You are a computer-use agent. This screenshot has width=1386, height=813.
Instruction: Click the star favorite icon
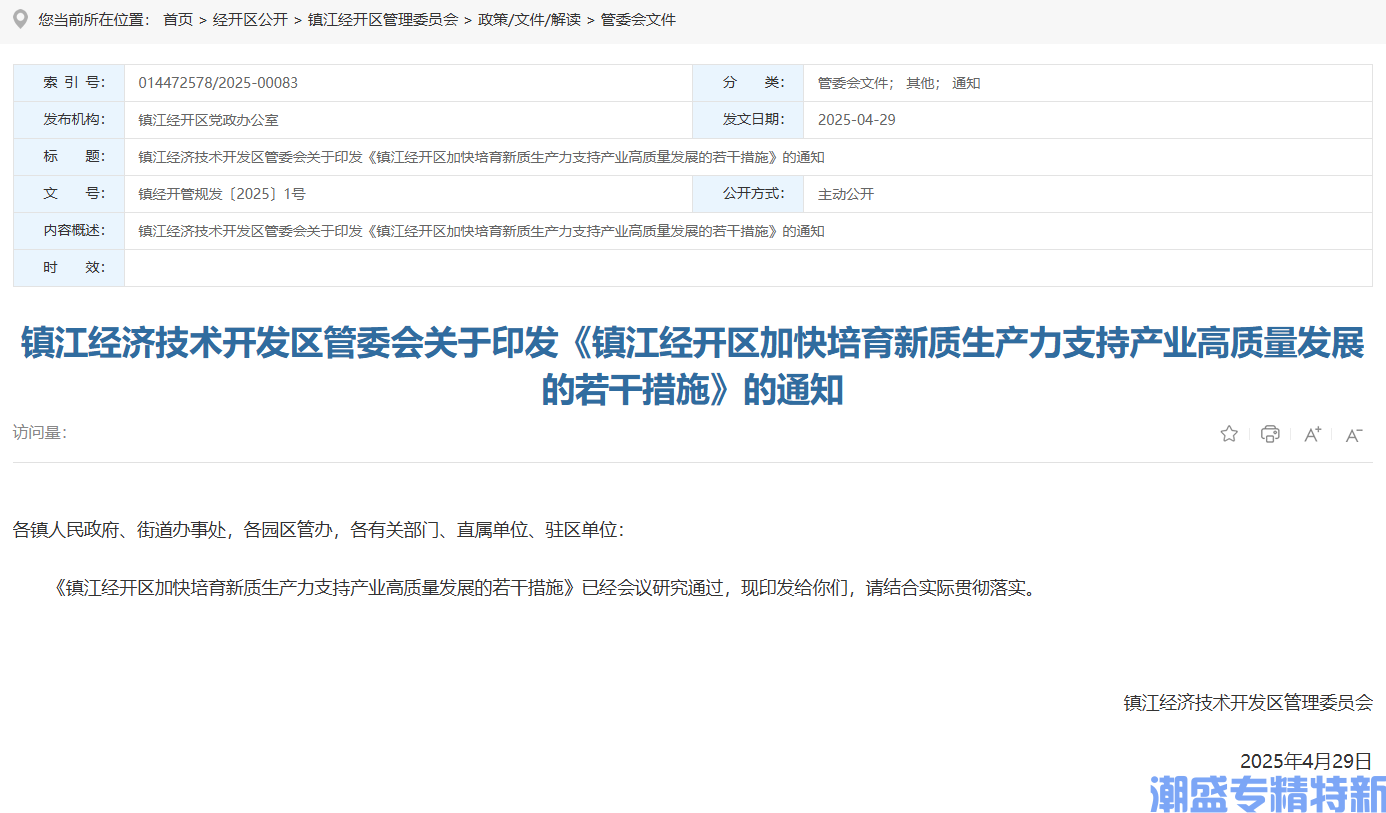tap(1229, 434)
